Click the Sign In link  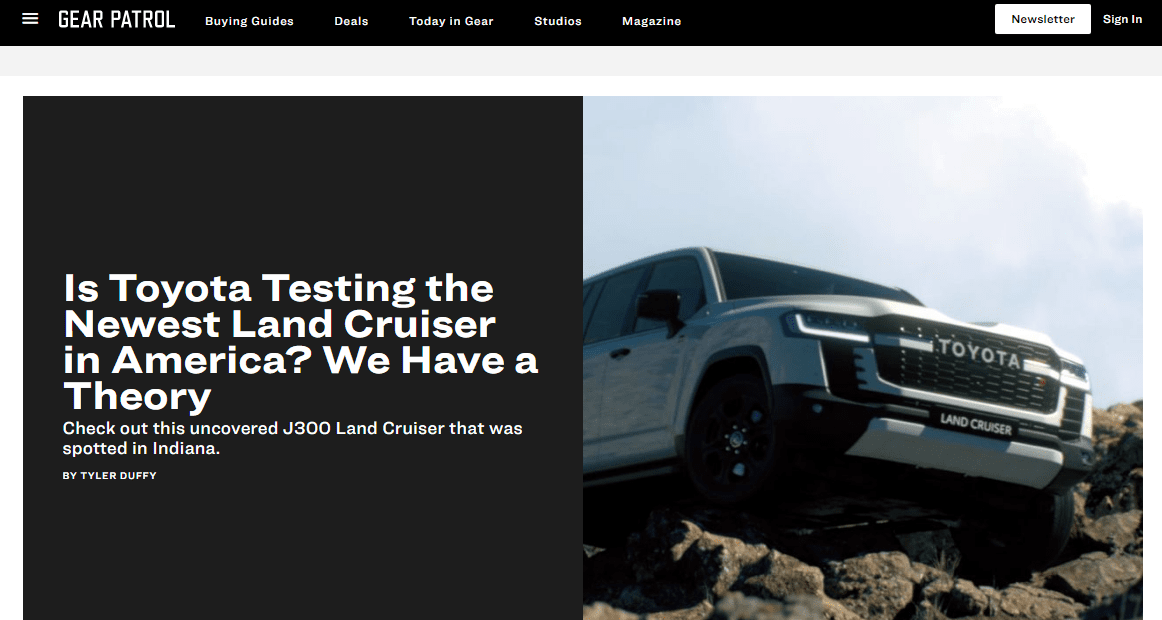click(x=1122, y=19)
